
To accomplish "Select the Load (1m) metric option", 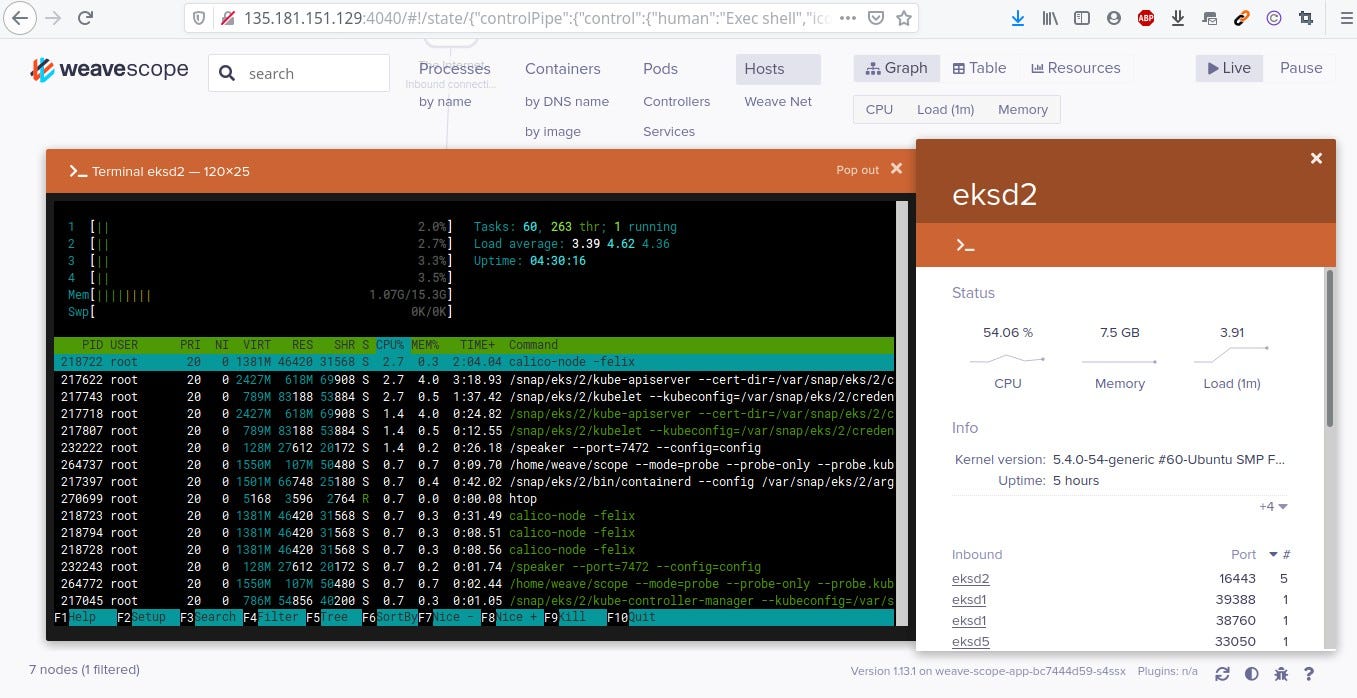I will point(945,109).
